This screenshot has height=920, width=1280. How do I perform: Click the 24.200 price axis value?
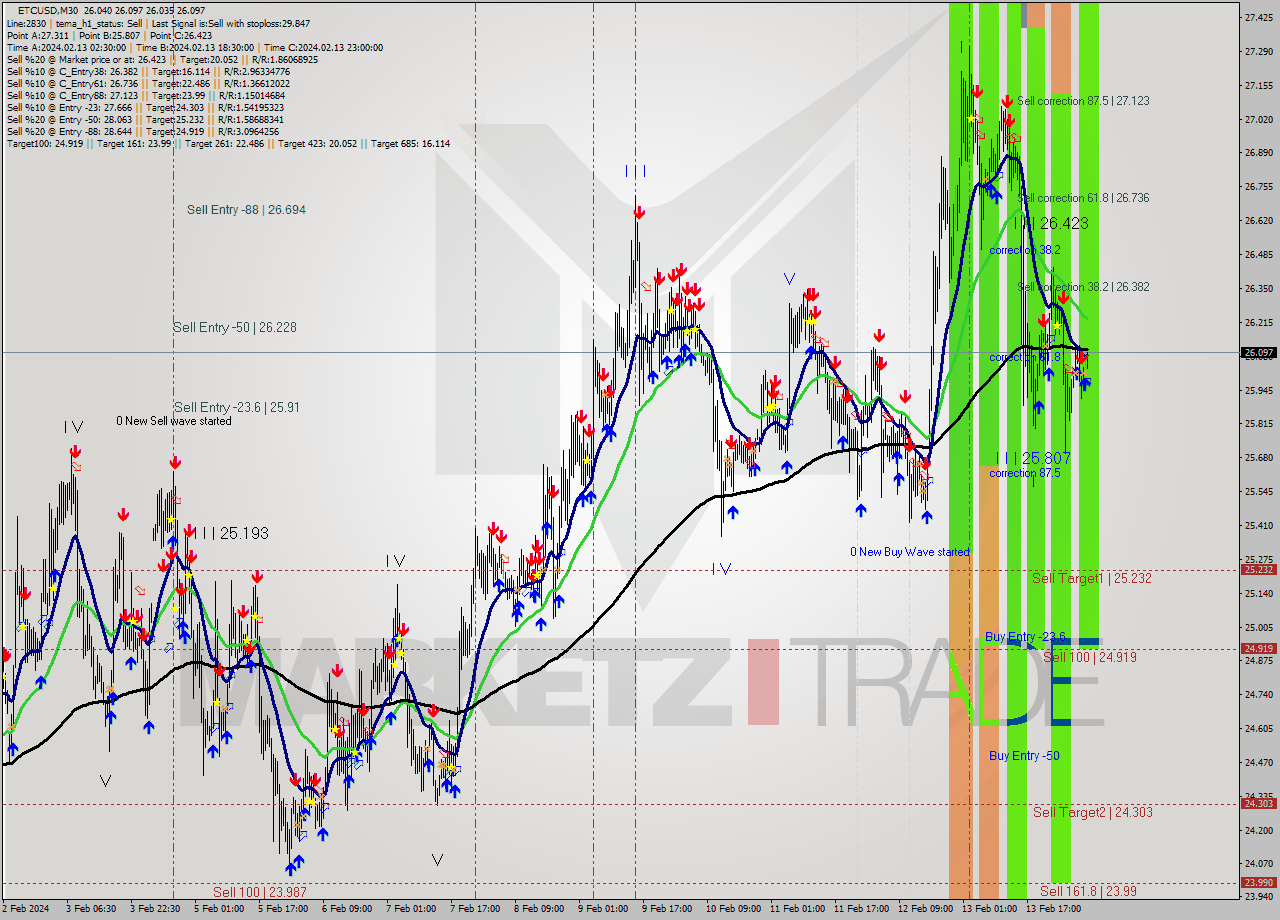[x=1258, y=830]
